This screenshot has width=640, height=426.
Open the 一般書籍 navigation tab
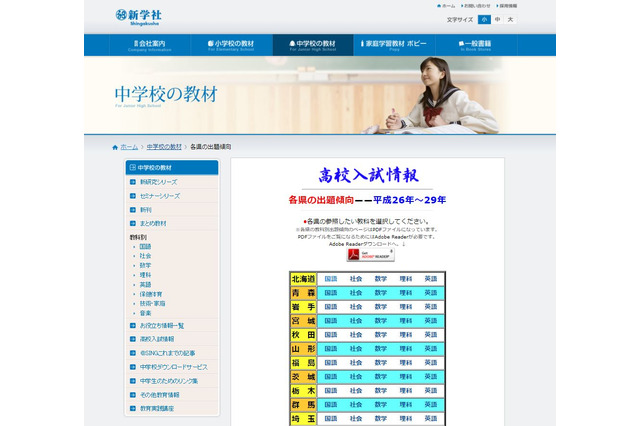(476, 45)
